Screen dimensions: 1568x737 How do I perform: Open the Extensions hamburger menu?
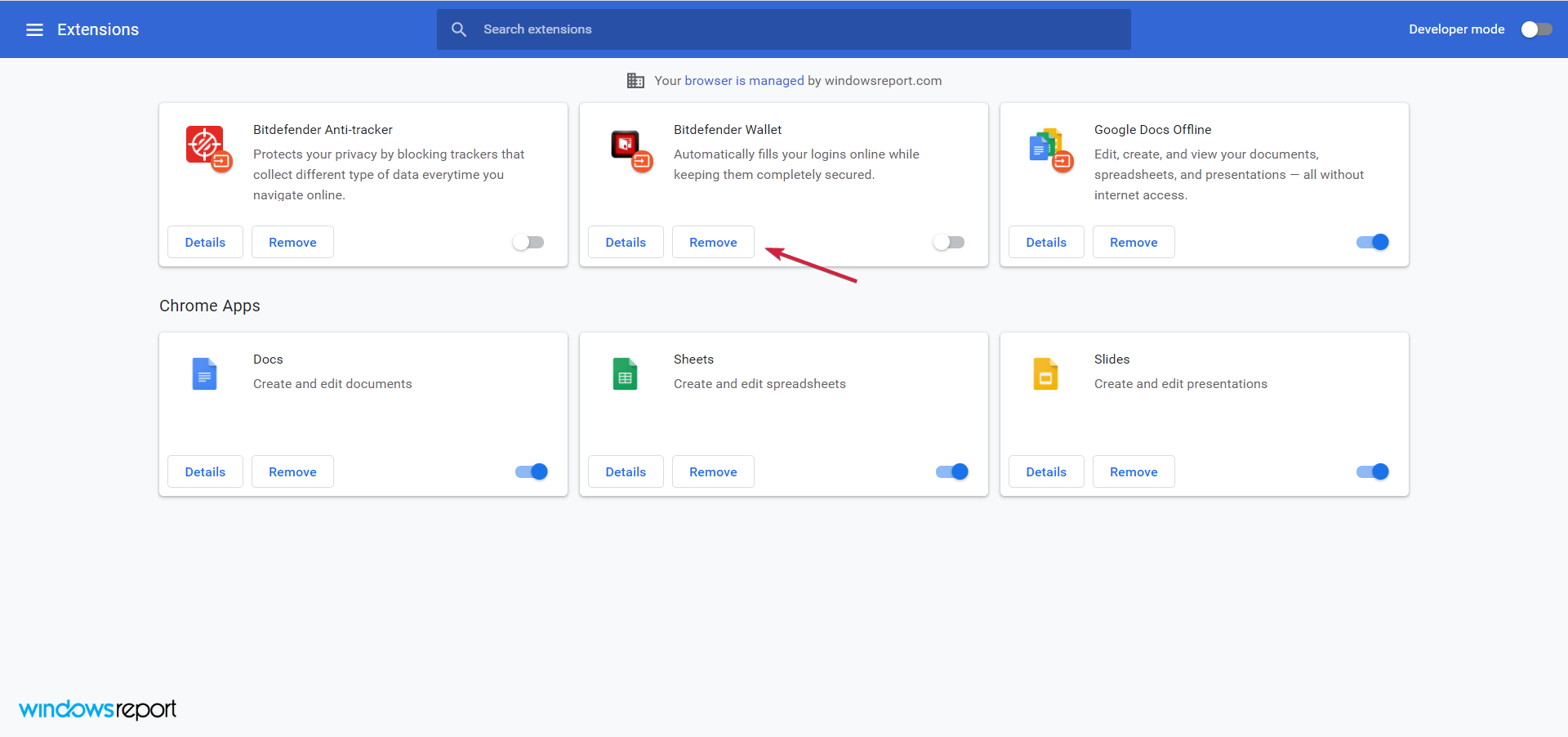(34, 29)
